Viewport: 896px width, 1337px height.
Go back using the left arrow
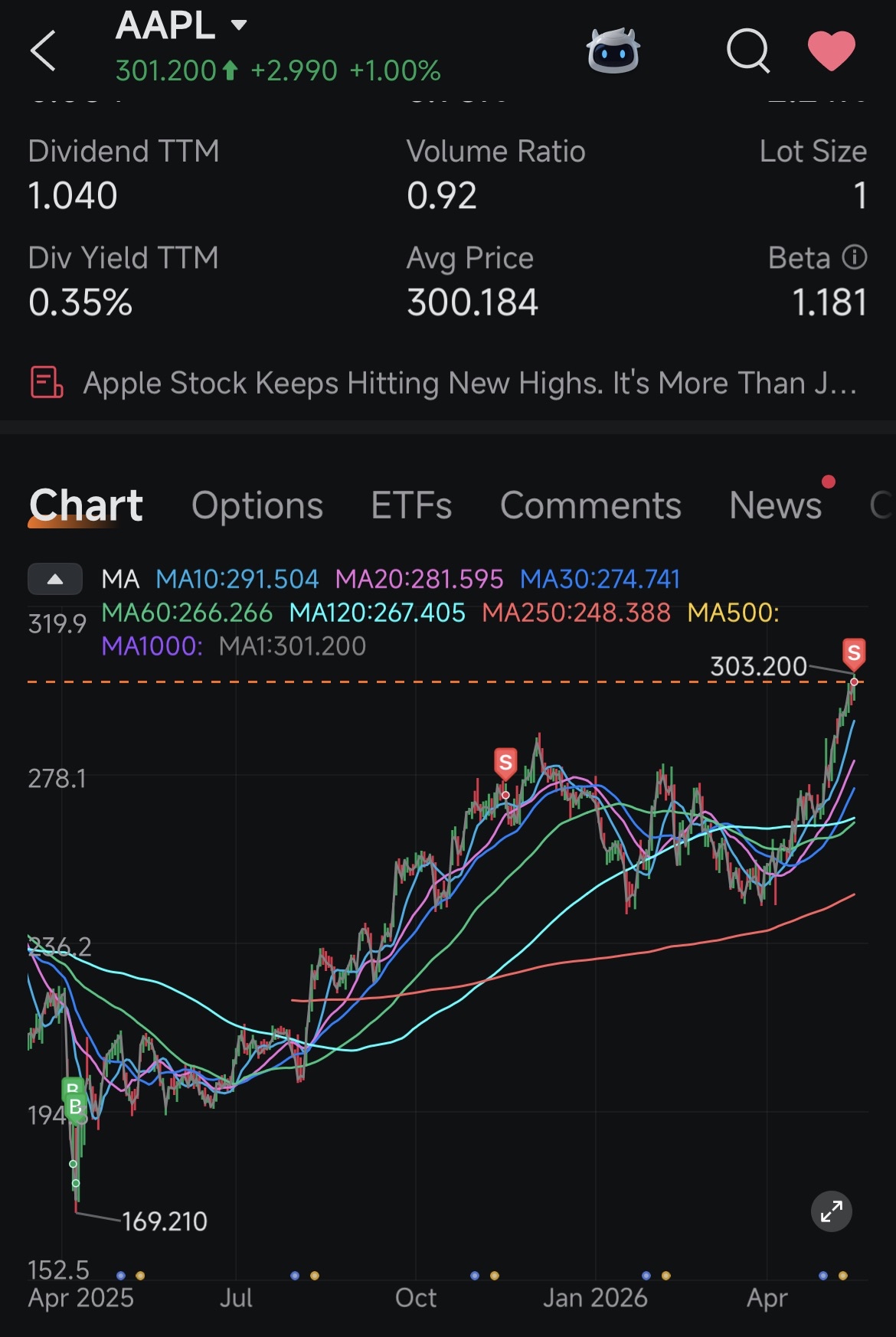click(43, 51)
